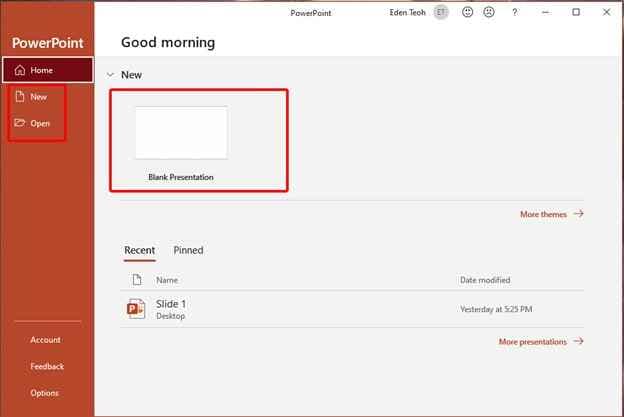
Task: Go to Account settings
Action: (45, 340)
